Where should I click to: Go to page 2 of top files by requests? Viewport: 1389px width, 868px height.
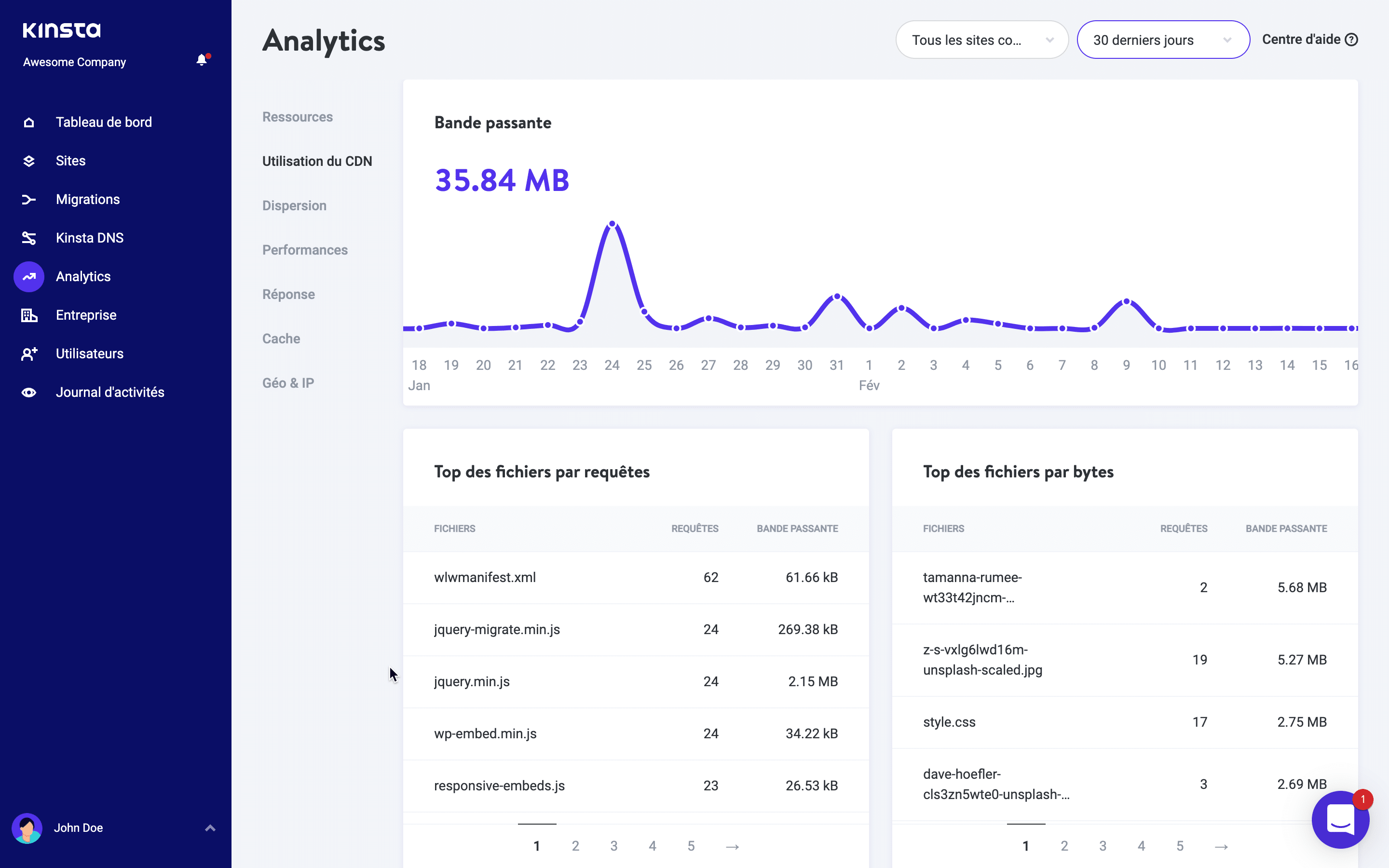[576, 845]
